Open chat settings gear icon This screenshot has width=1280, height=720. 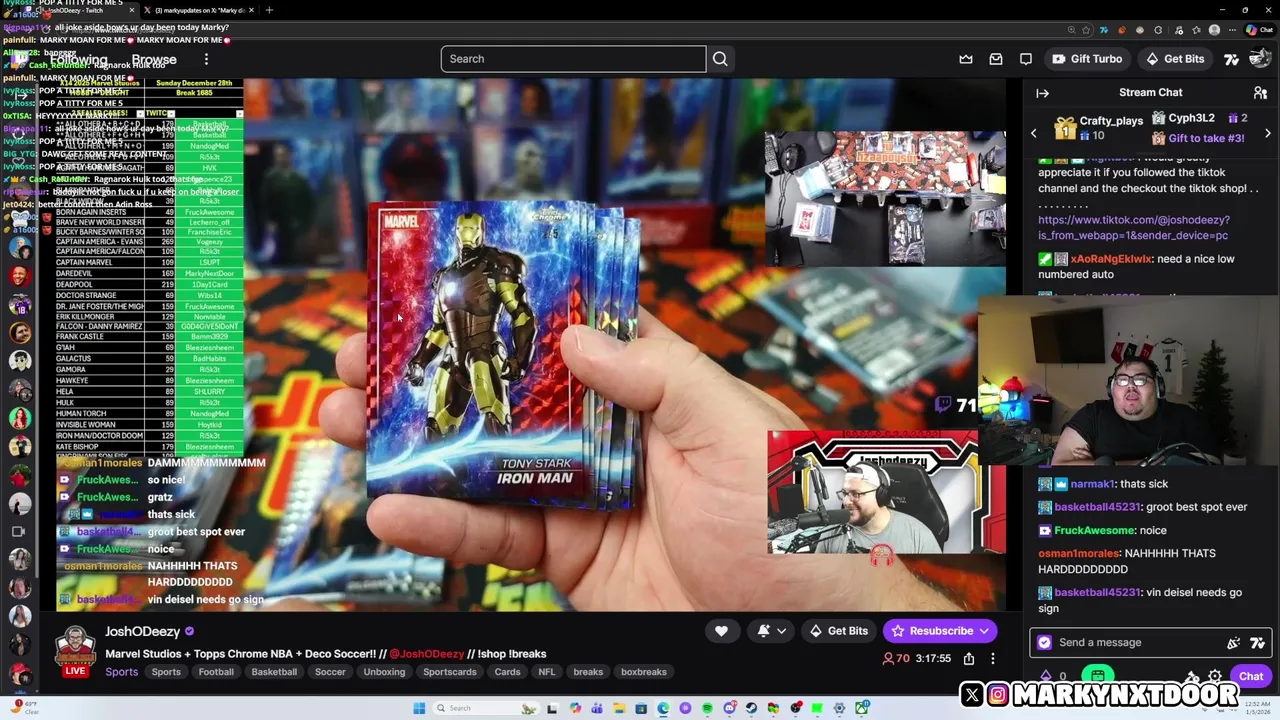(x=1215, y=677)
